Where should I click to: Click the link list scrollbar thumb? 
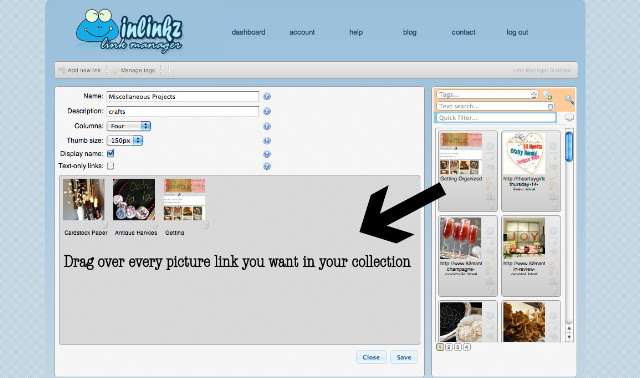569,147
